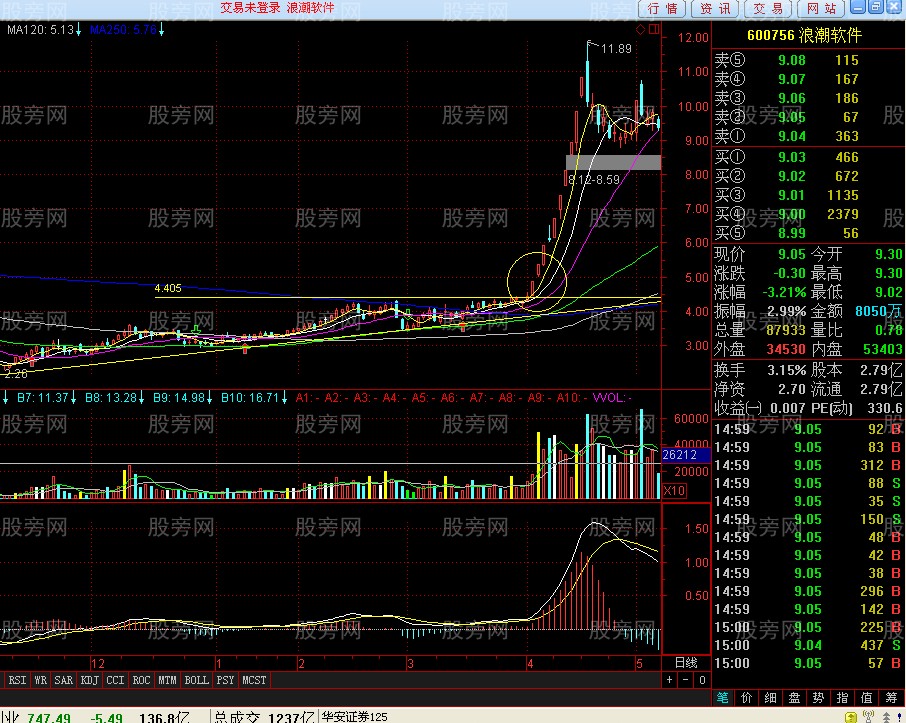Click the B10 down arrow in the volume header
The height and width of the screenshot is (723, 906).
pyautogui.click(x=284, y=398)
